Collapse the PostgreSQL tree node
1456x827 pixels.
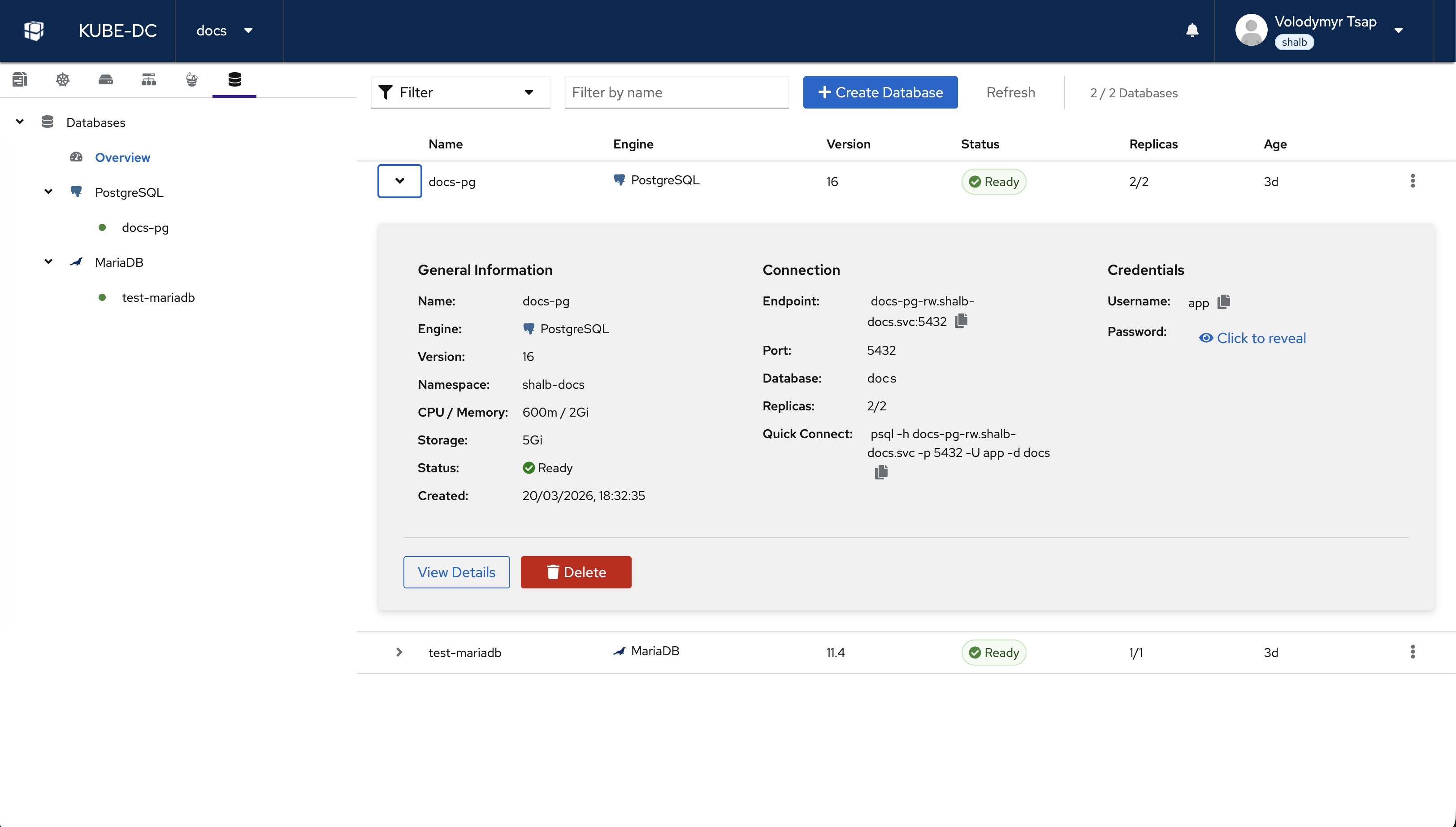click(x=48, y=192)
